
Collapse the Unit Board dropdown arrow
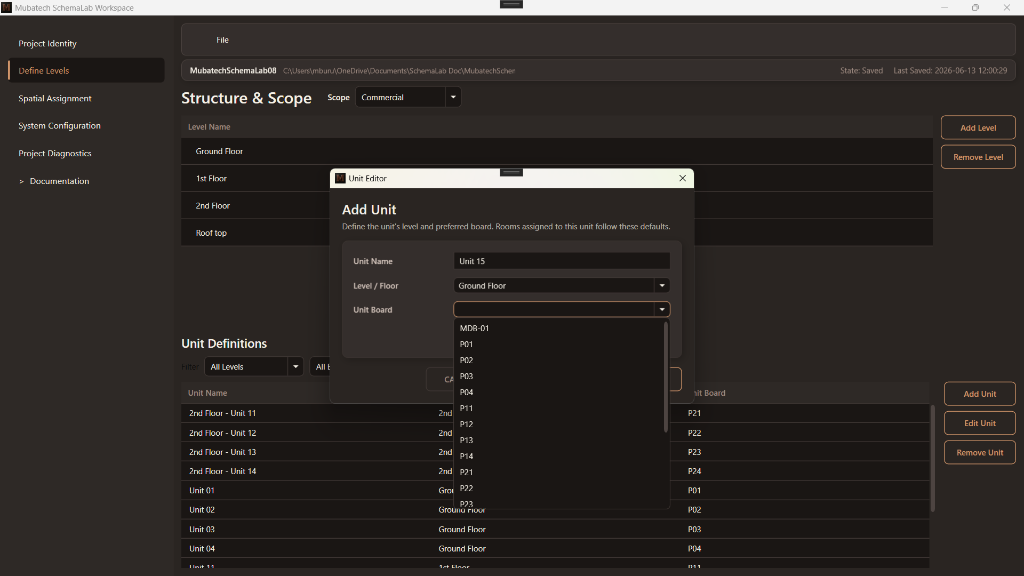click(x=662, y=310)
